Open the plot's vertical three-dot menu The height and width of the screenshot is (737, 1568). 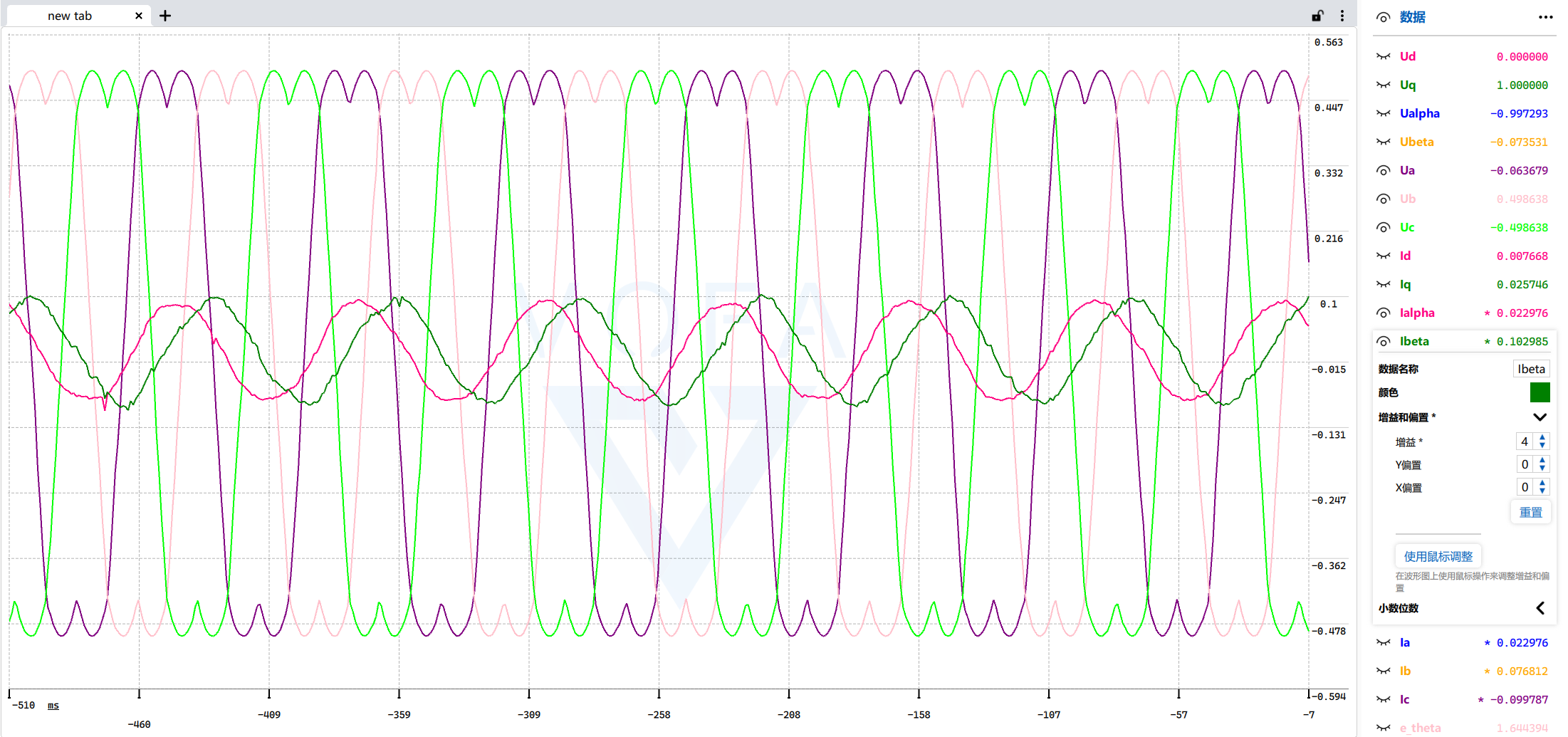click(1342, 16)
